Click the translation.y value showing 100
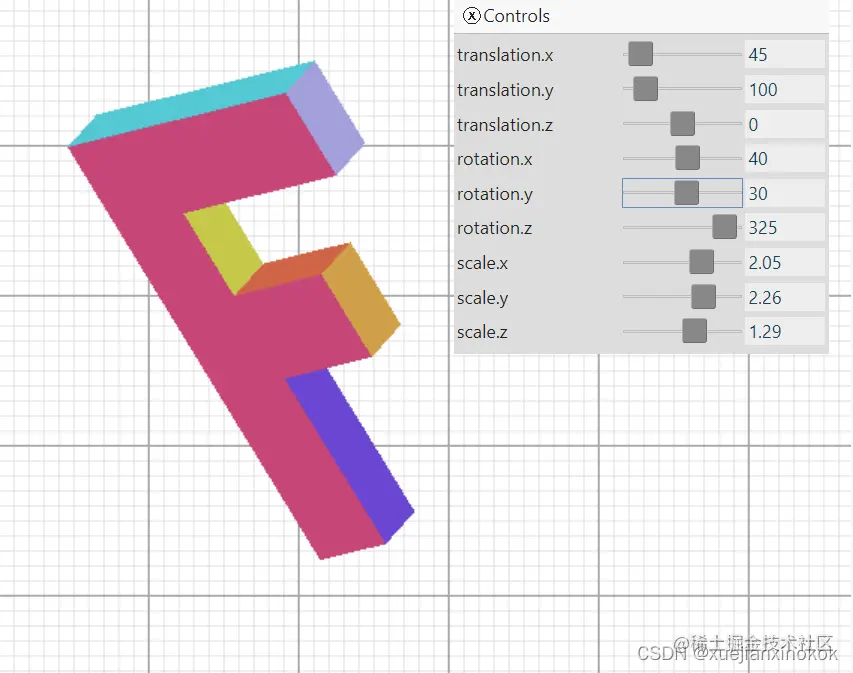Screen dimensions: 853x673 point(784,89)
